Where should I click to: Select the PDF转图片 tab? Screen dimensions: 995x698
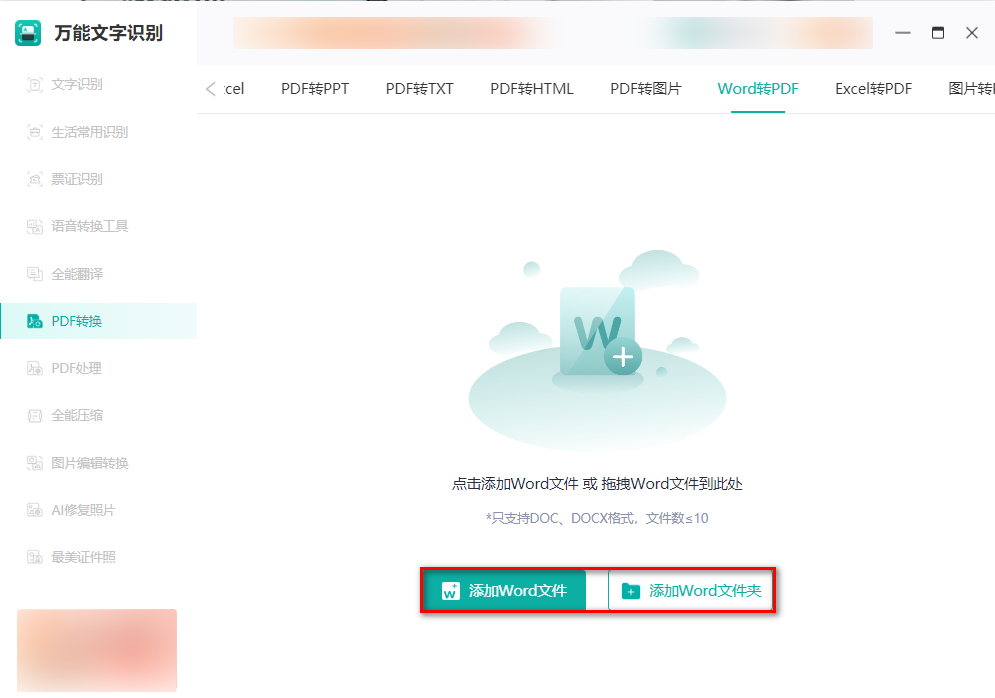pyautogui.click(x=645, y=88)
